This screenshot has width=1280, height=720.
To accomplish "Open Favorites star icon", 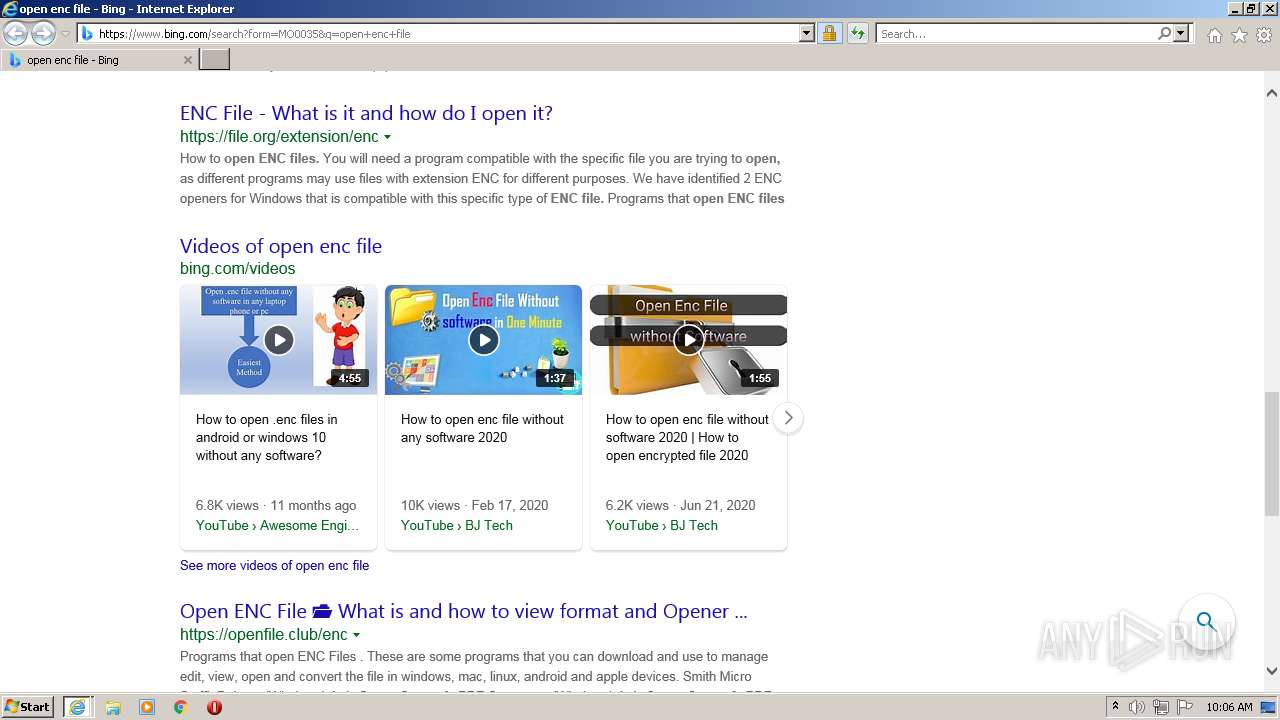I will coord(1239,35).
